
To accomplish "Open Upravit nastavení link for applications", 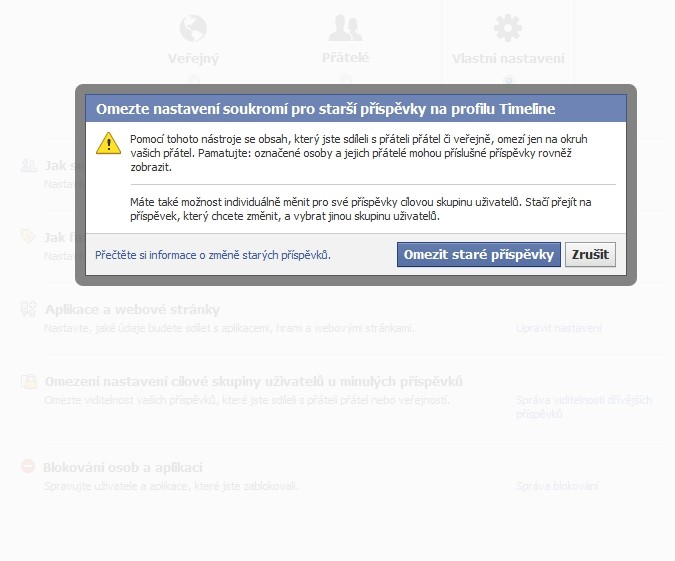I will [559, 329].
